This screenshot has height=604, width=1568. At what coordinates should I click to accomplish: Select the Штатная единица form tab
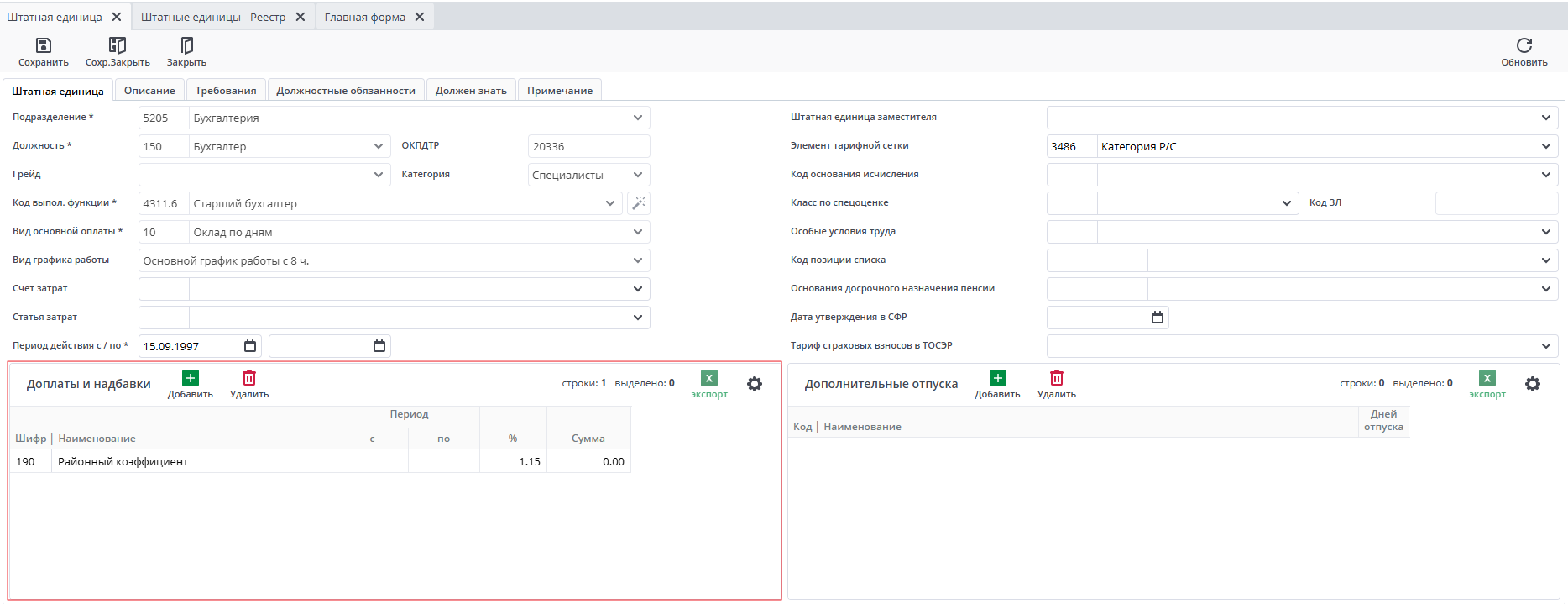point(58,91)
